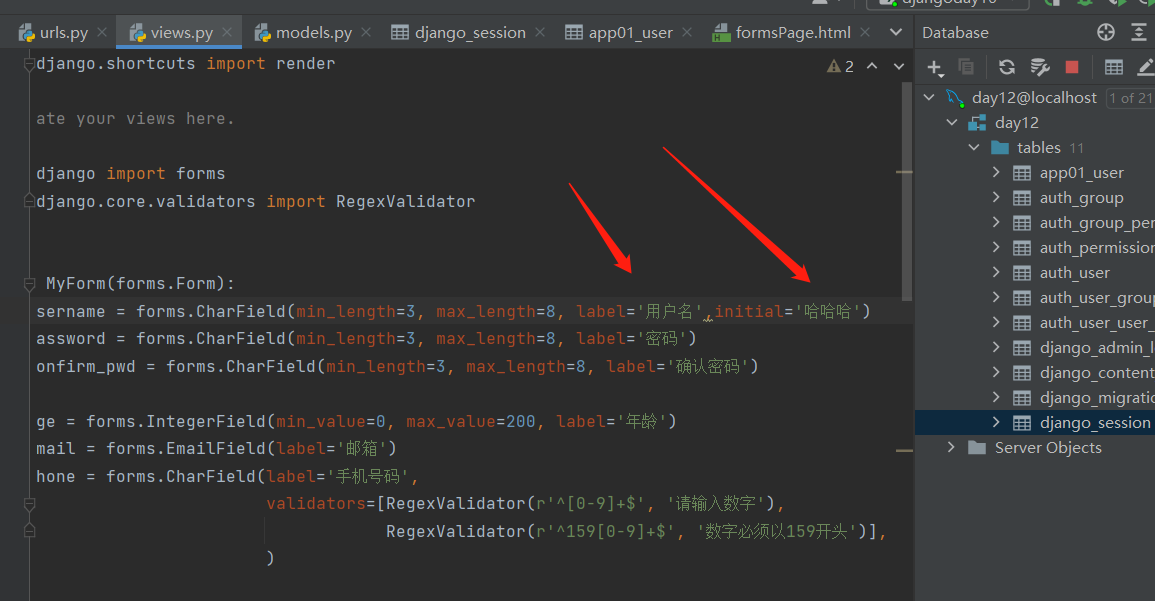Viewport: 1155px width, 601px height.
Task: Open the django_session editor tab
Action: tap(459, 32)
